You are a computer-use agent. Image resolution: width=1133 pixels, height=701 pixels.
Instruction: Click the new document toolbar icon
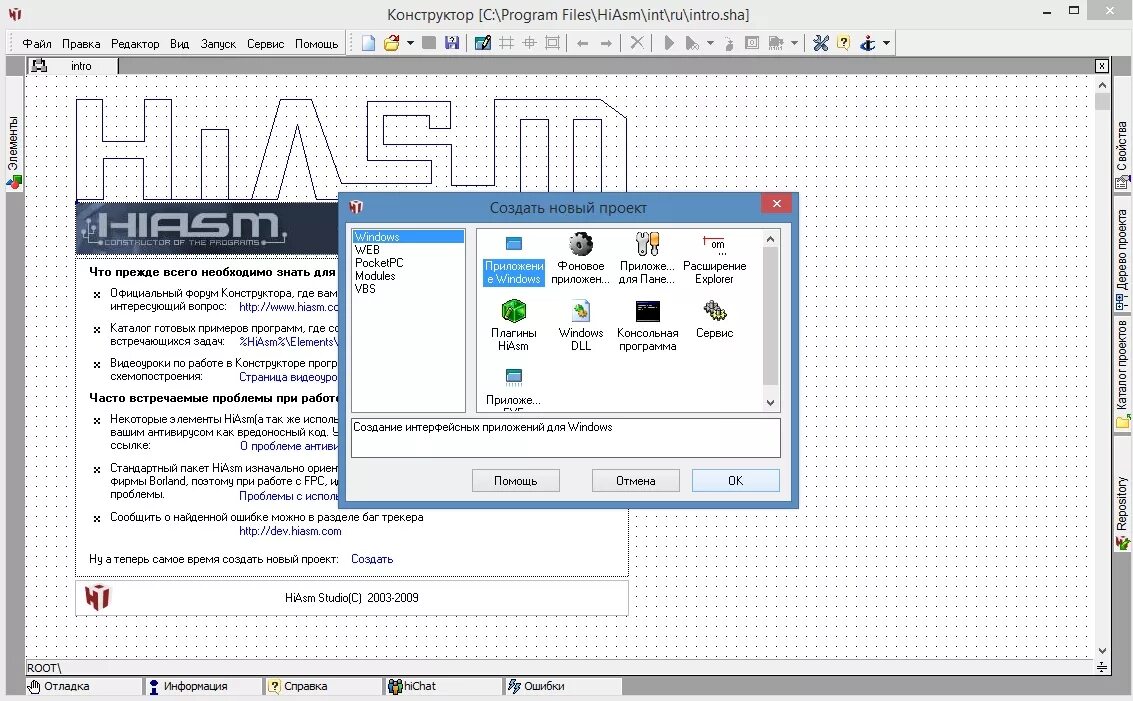pos(369,43)
